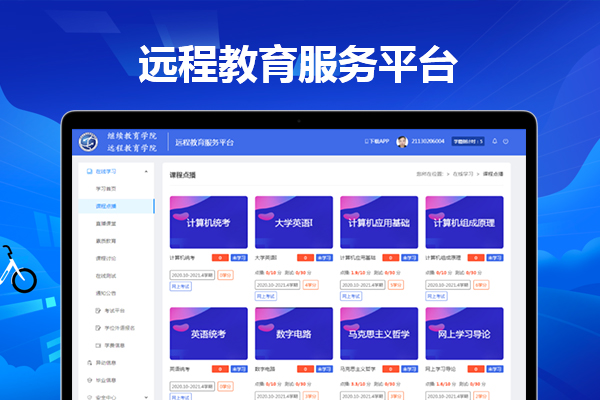Click blue study button under 计算机组成原理
This screenshot has height=400, width=600.
495,258
